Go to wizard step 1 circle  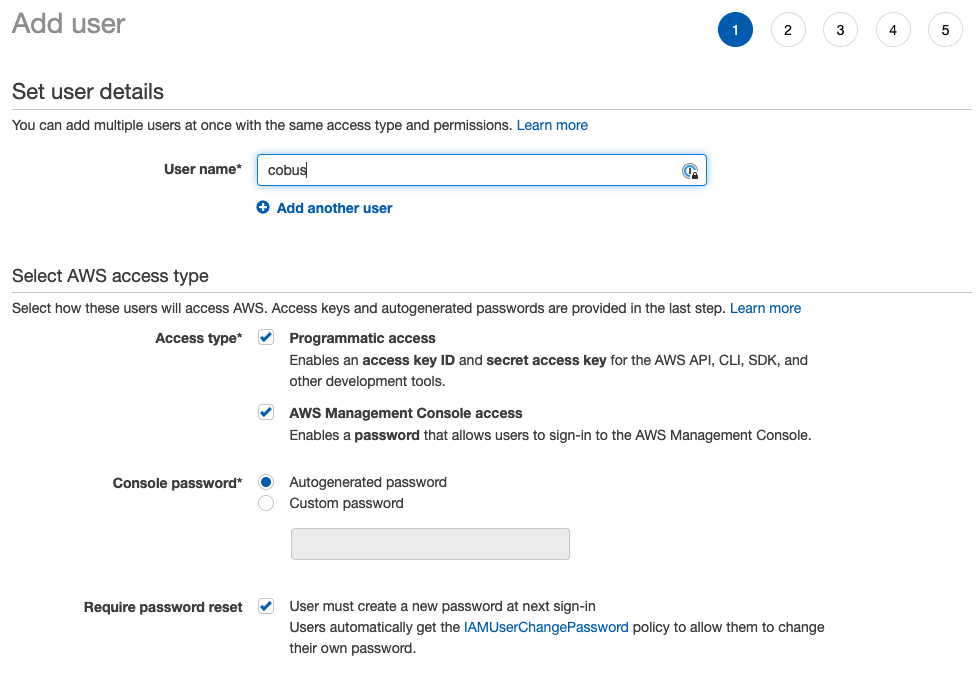[x=735, y=30]
